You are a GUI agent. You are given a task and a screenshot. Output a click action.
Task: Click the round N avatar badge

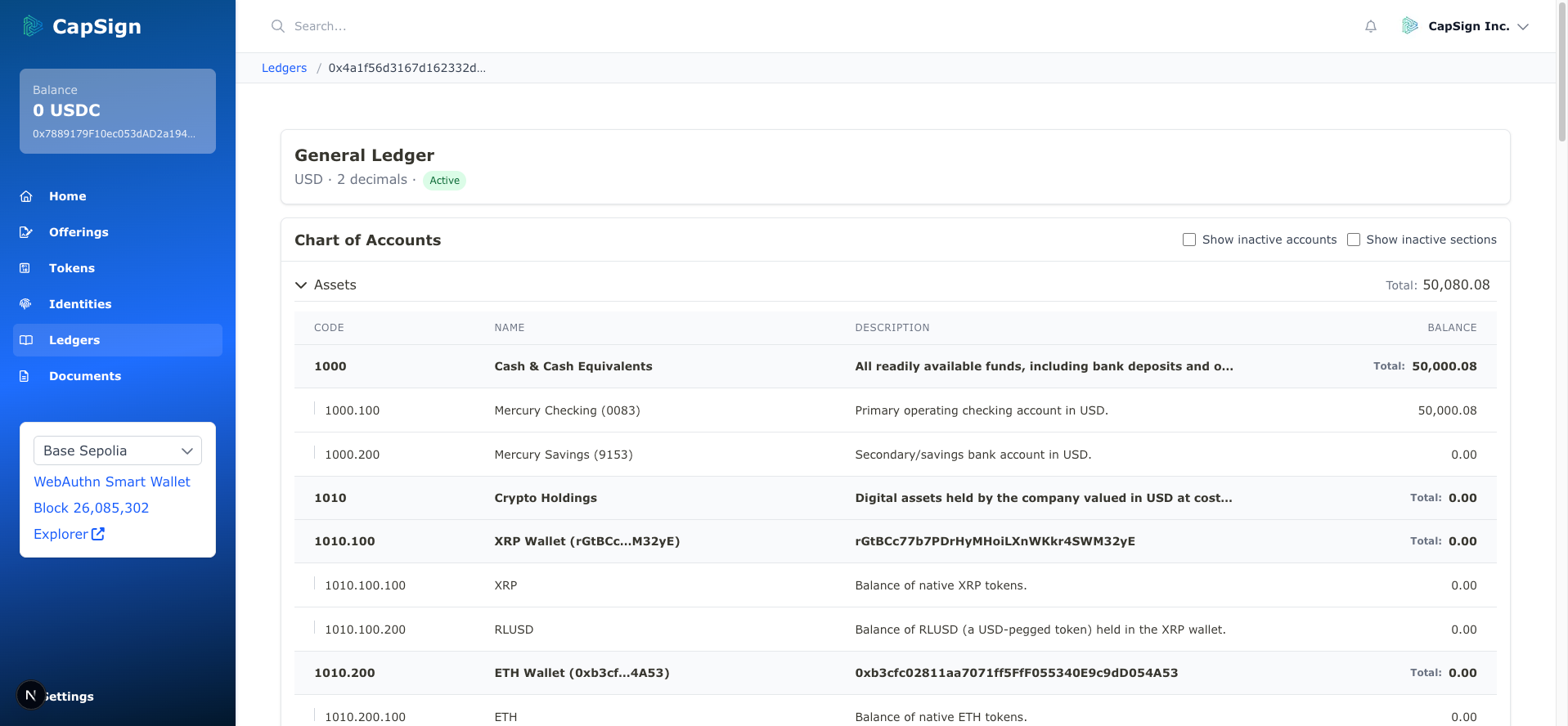31,695
